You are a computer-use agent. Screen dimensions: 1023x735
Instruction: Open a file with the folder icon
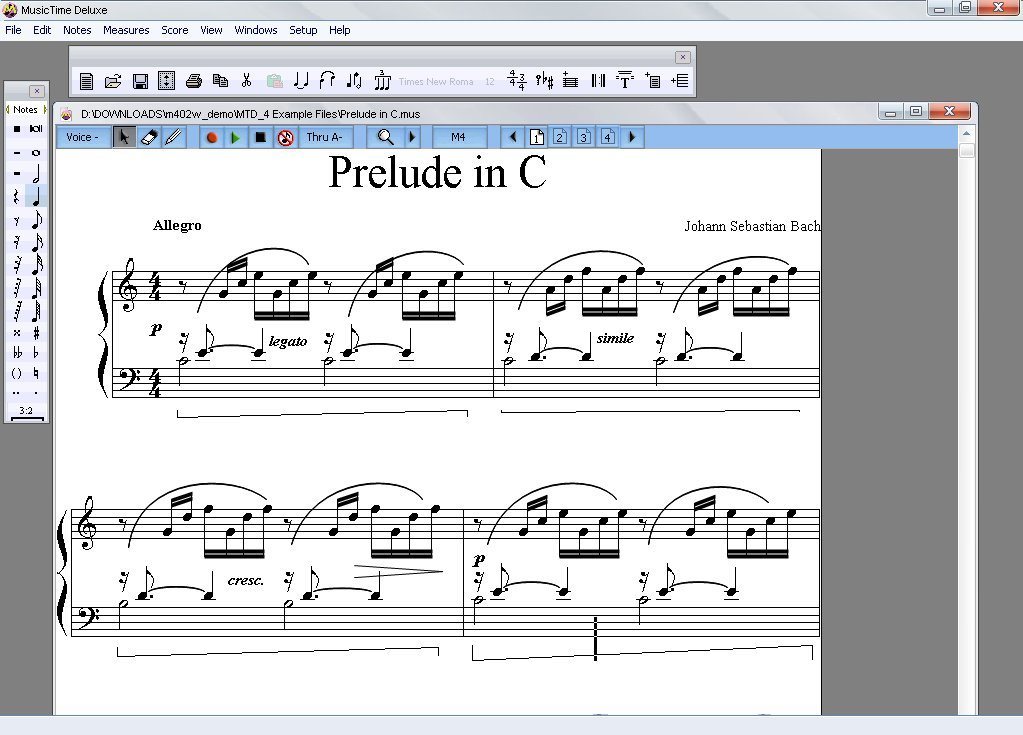tap(113, 81)
